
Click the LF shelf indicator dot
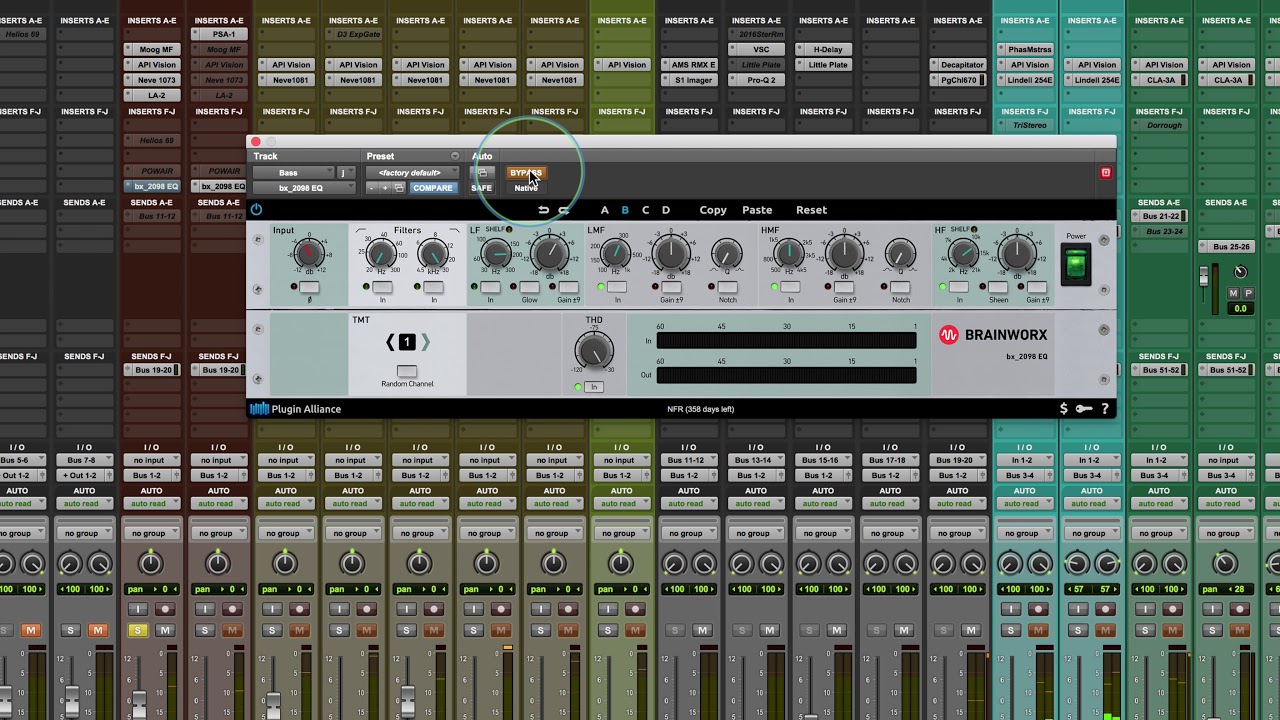click(508, 230)
